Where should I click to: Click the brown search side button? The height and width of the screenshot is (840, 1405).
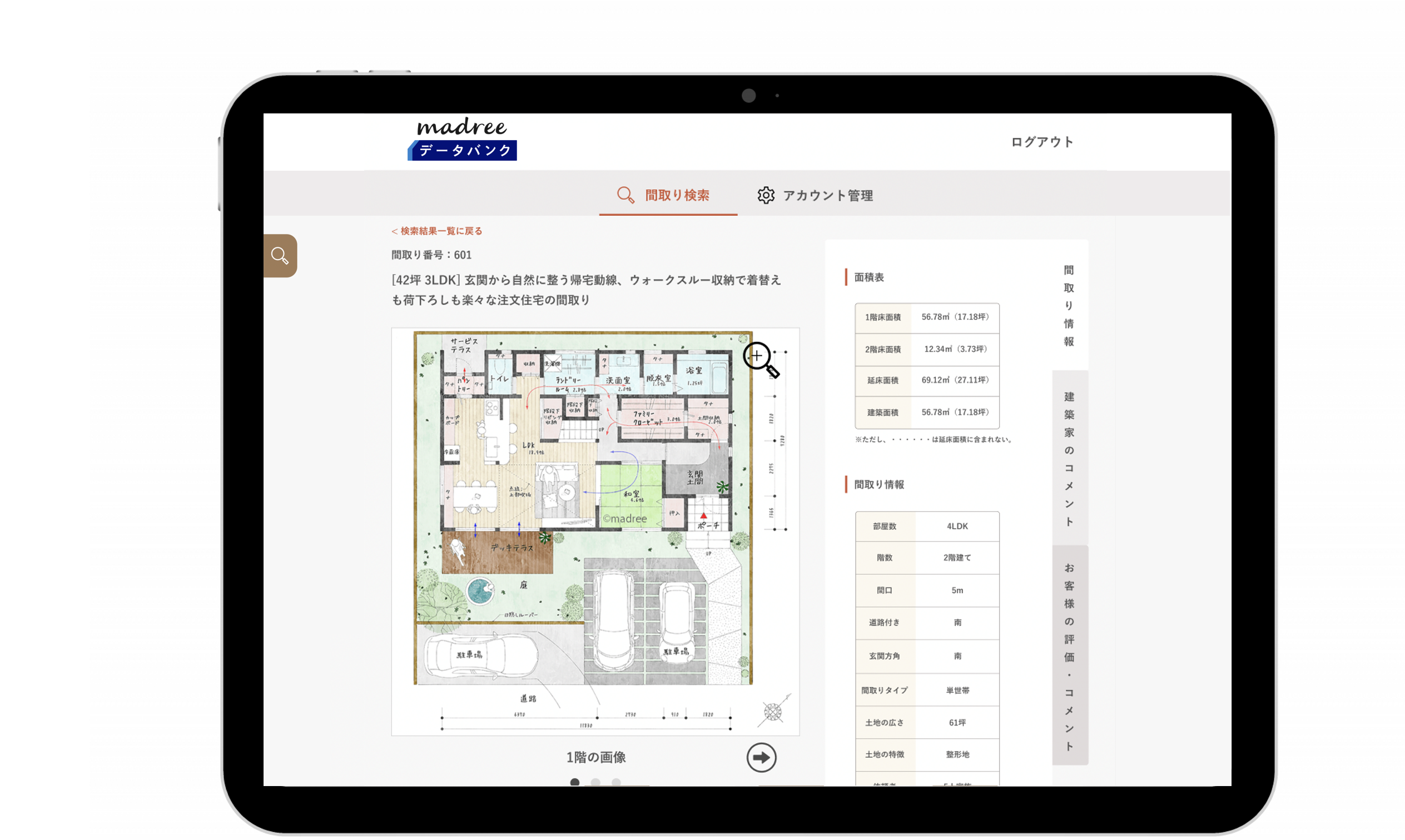point(280,256)
